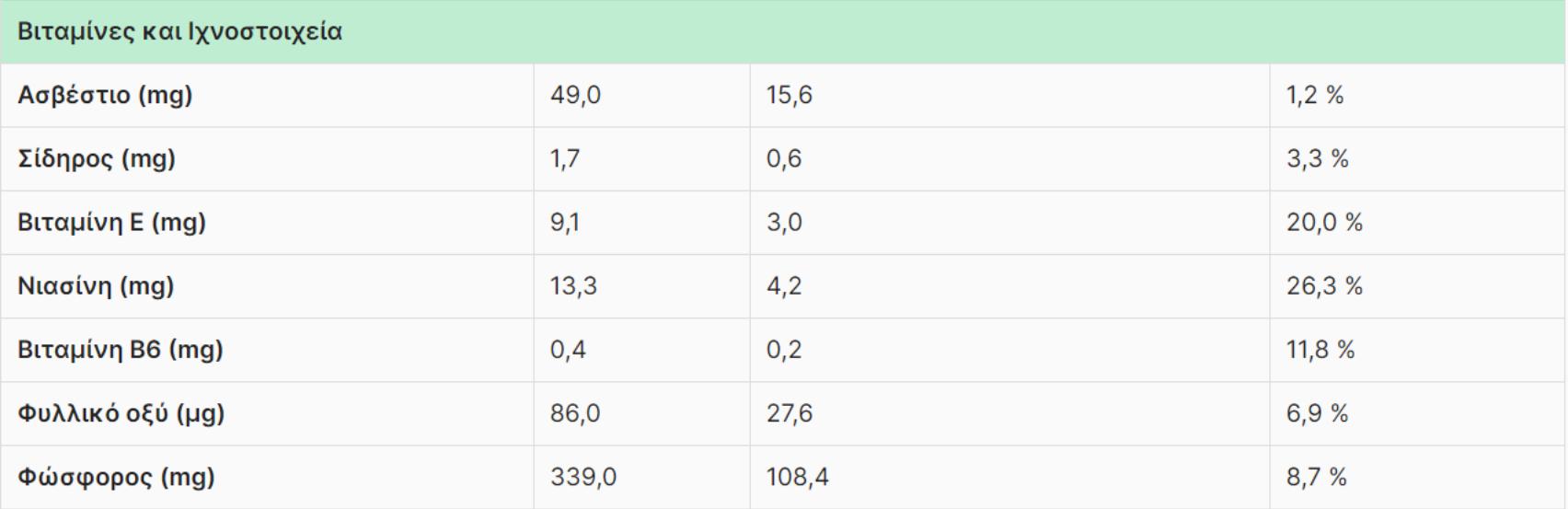Click the calcium value 49,0 cell

[x=576, y=96]
